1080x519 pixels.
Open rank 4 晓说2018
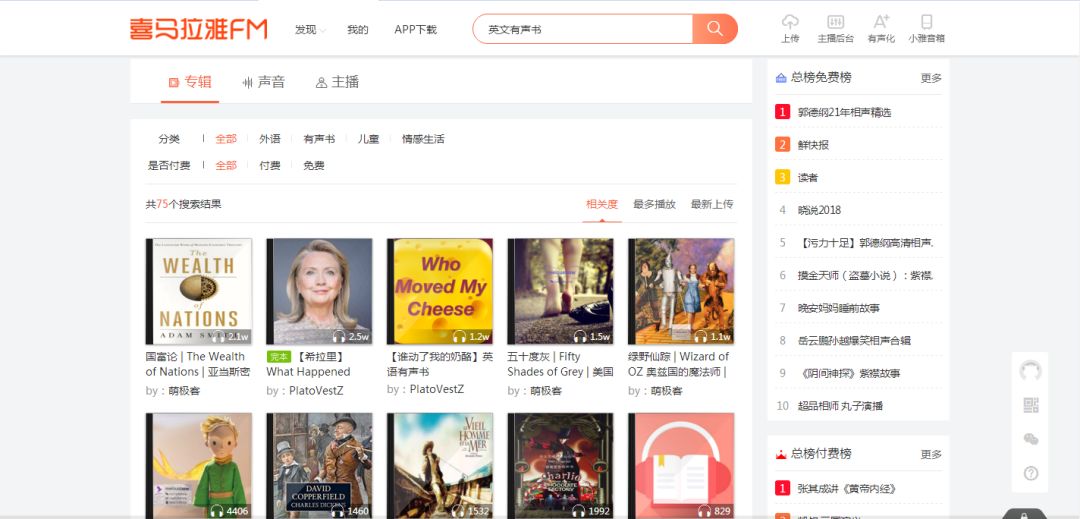820,210
